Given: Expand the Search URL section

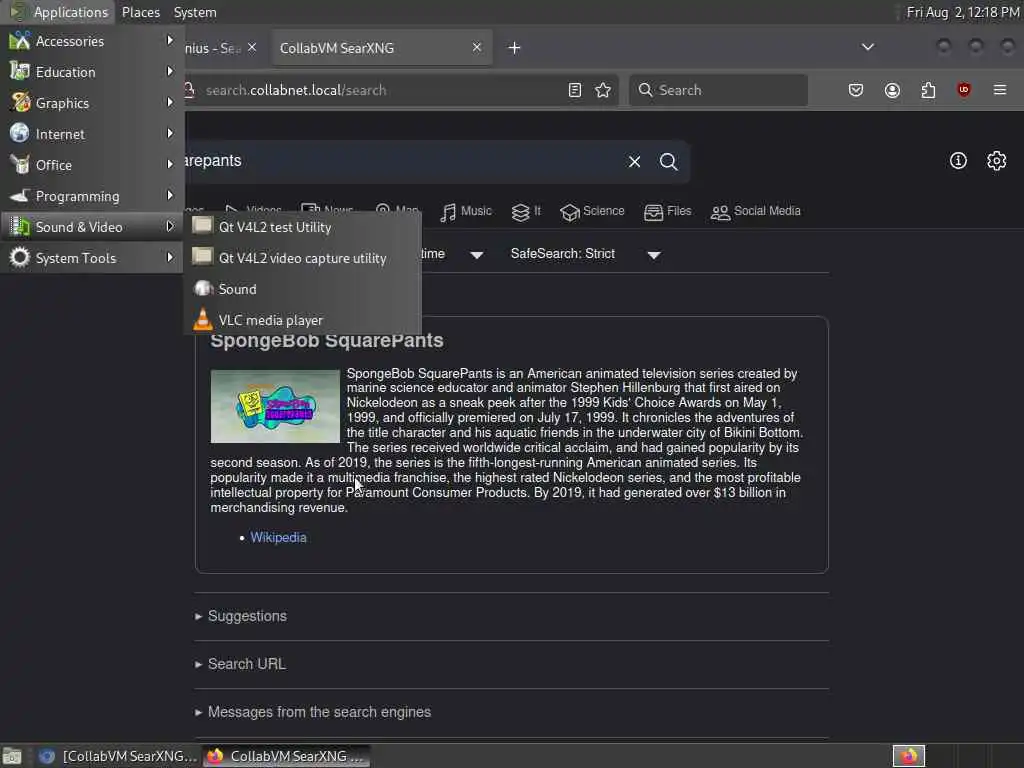Looking at the screenshot, I should pyautogui.click(x=240, y=664).
